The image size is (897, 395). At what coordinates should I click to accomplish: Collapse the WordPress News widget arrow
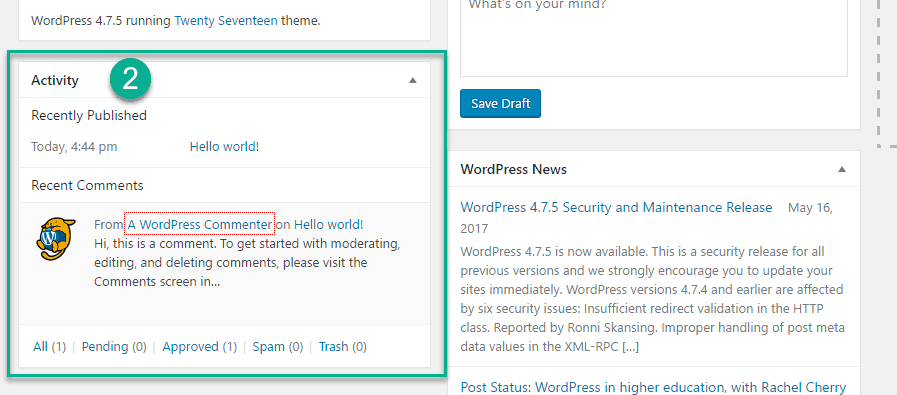click(842, 169)
